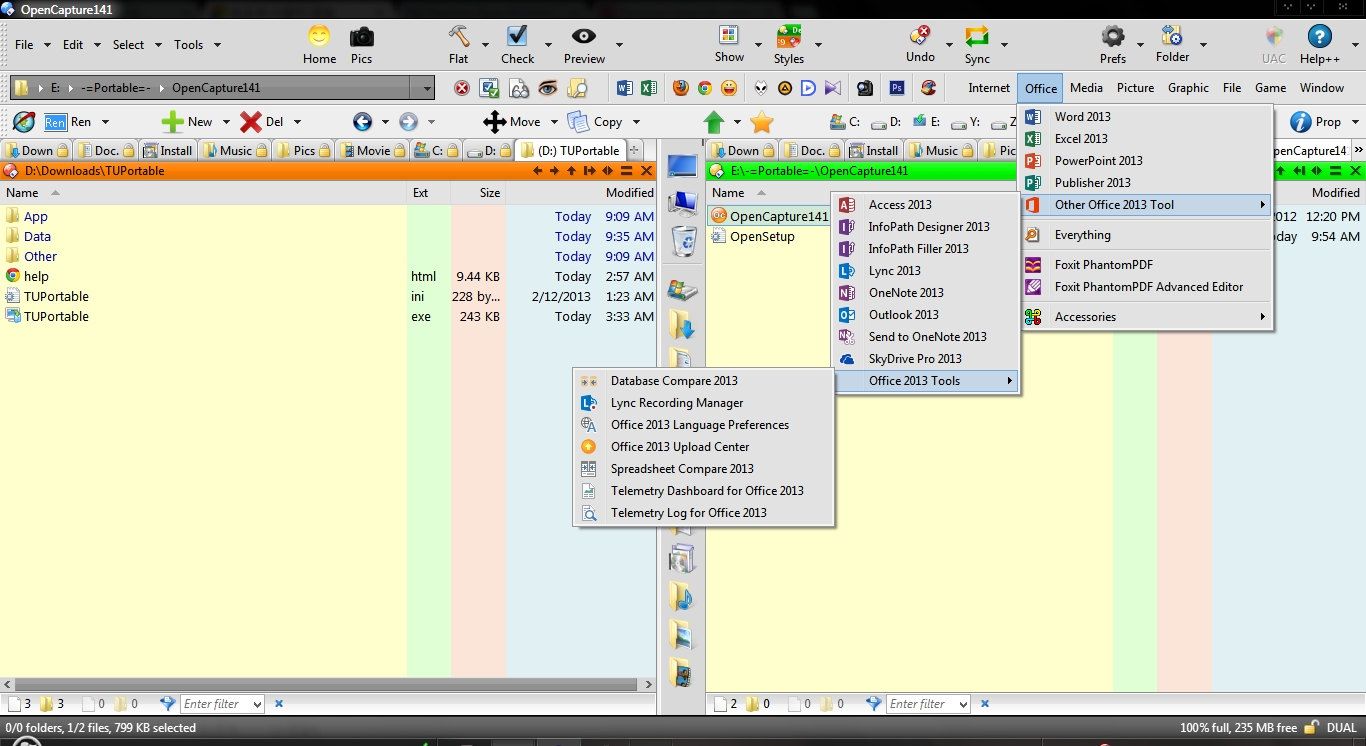Click the Ren rename button
This screenshot has width=1366, height=746.
(x=68, y=122)
